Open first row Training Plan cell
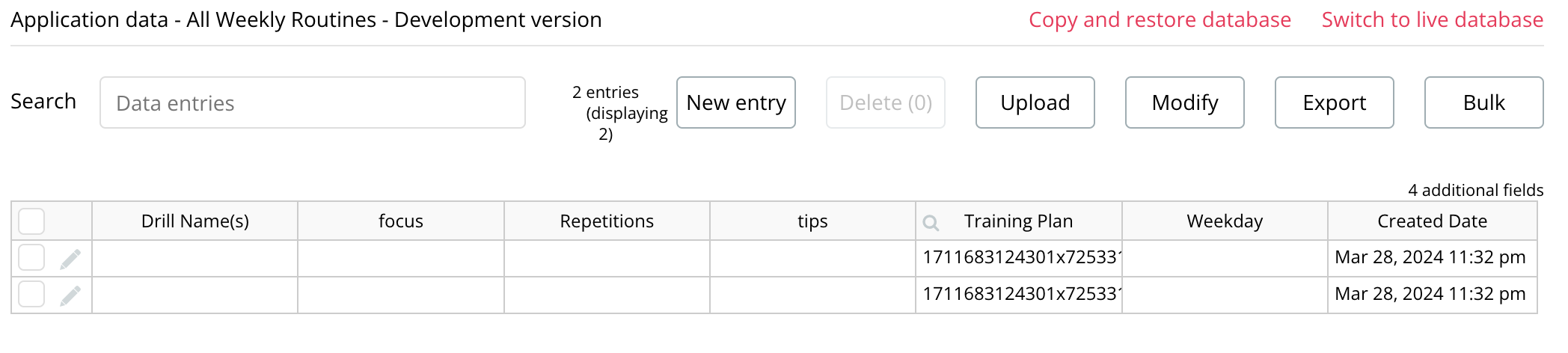Image resolution: width=1568 pixels, height=353 pixels. coord(1019,257)
